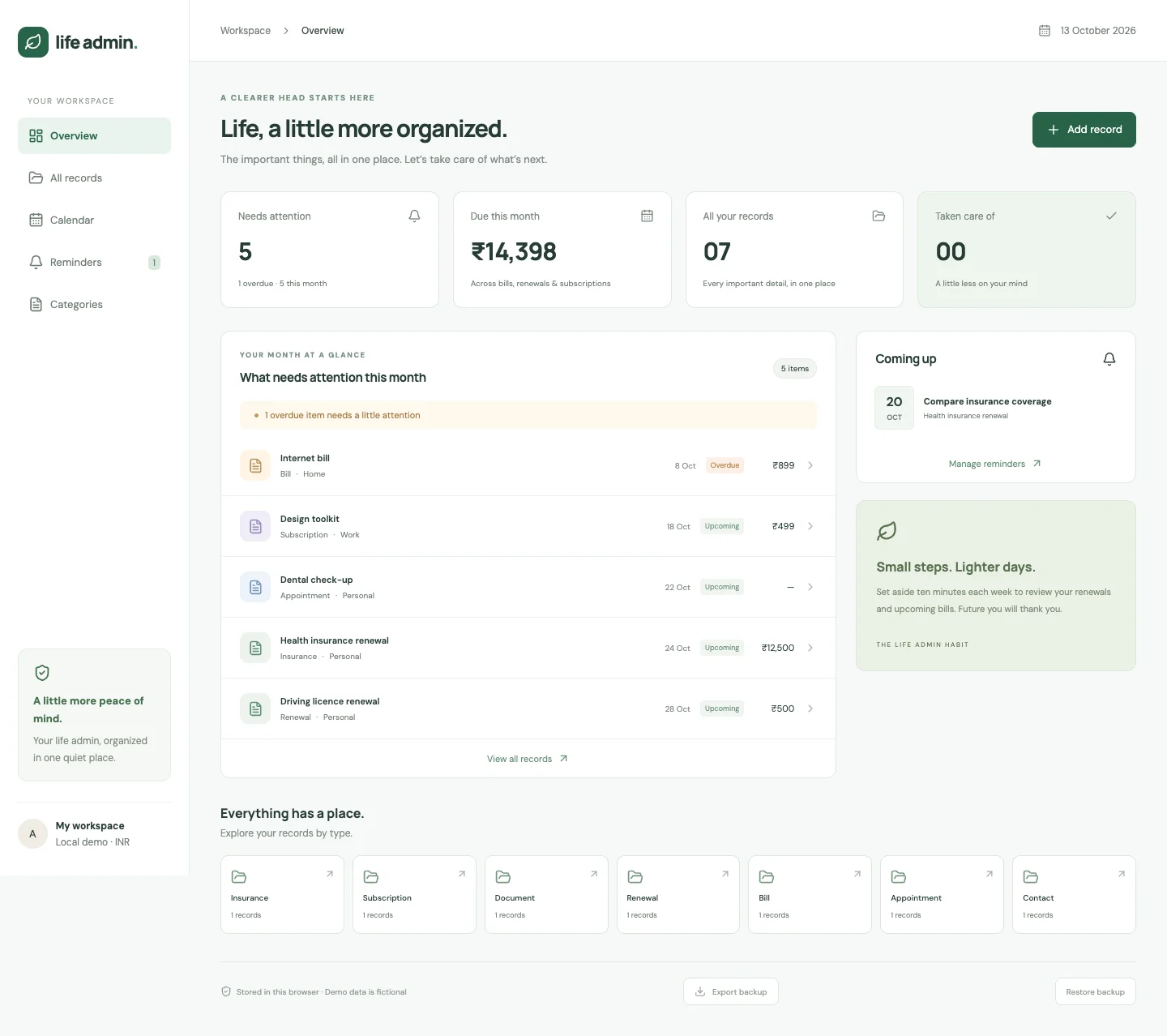The image size is (1167, 1036).
Task: Click arrow icon on Appointment category card
Action: 990,874
